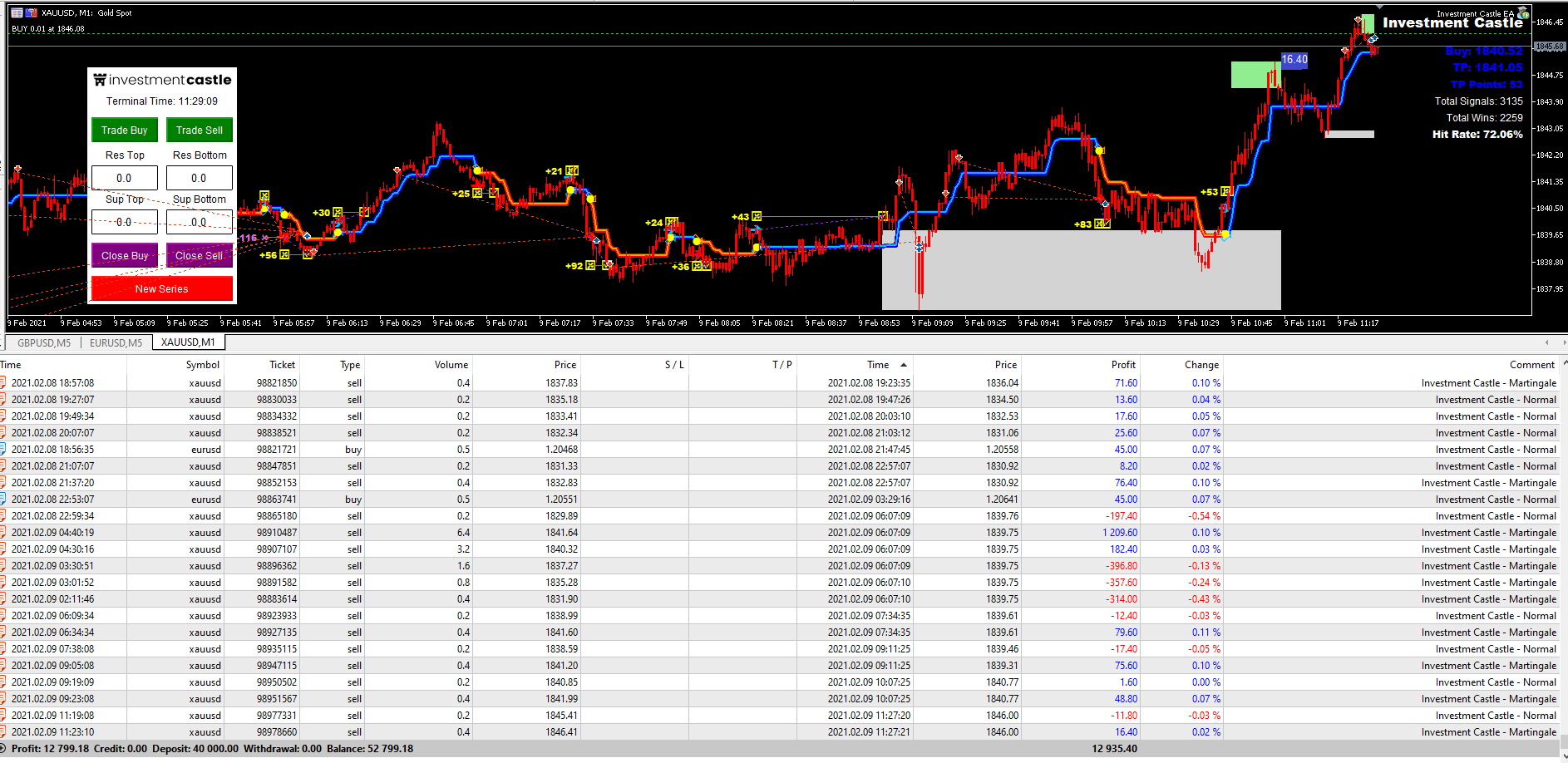Start a New Series with the red button
Image resolution: width=1568 pixels, height=763 pixels.
pyautogui.click(x=162, y=289)
